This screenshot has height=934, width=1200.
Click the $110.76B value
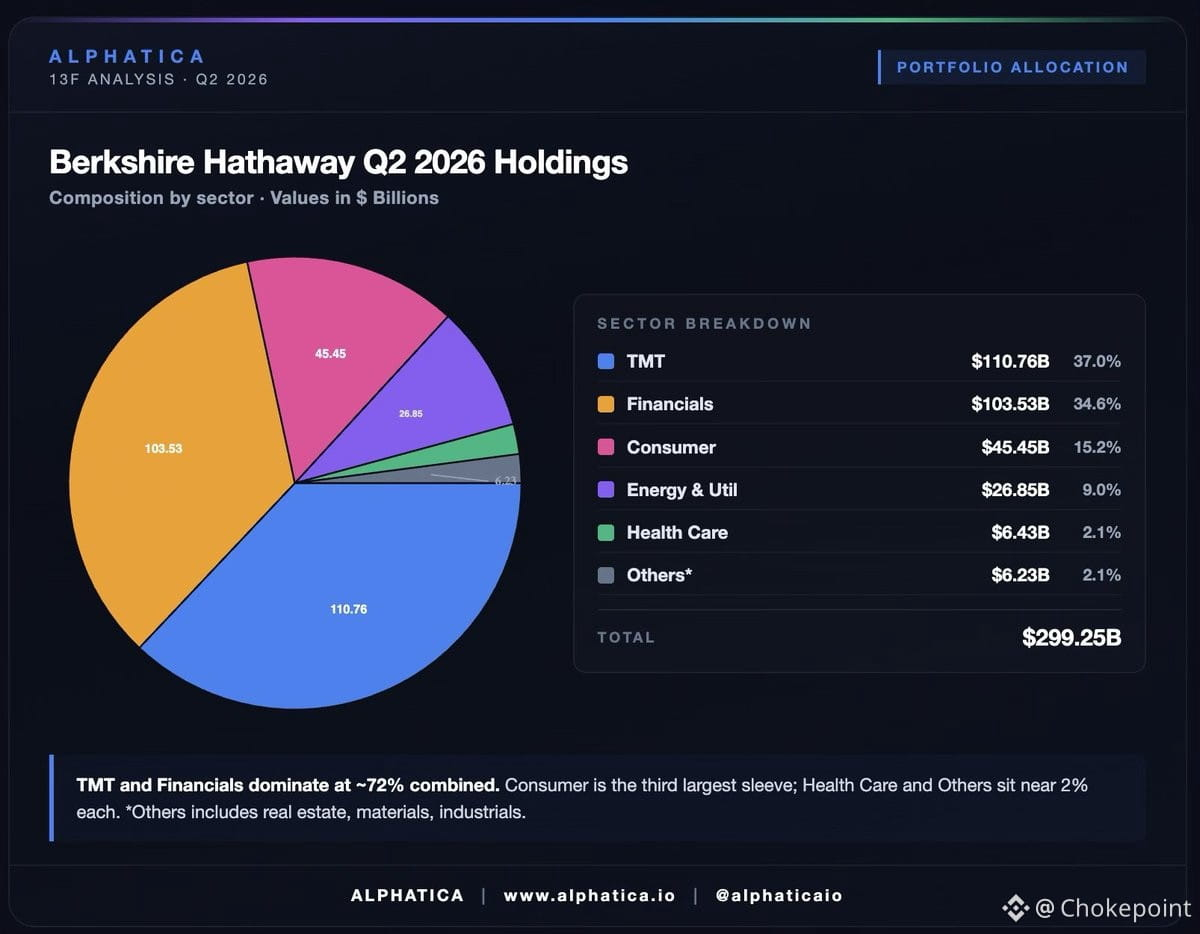[x=1010, y=362]
